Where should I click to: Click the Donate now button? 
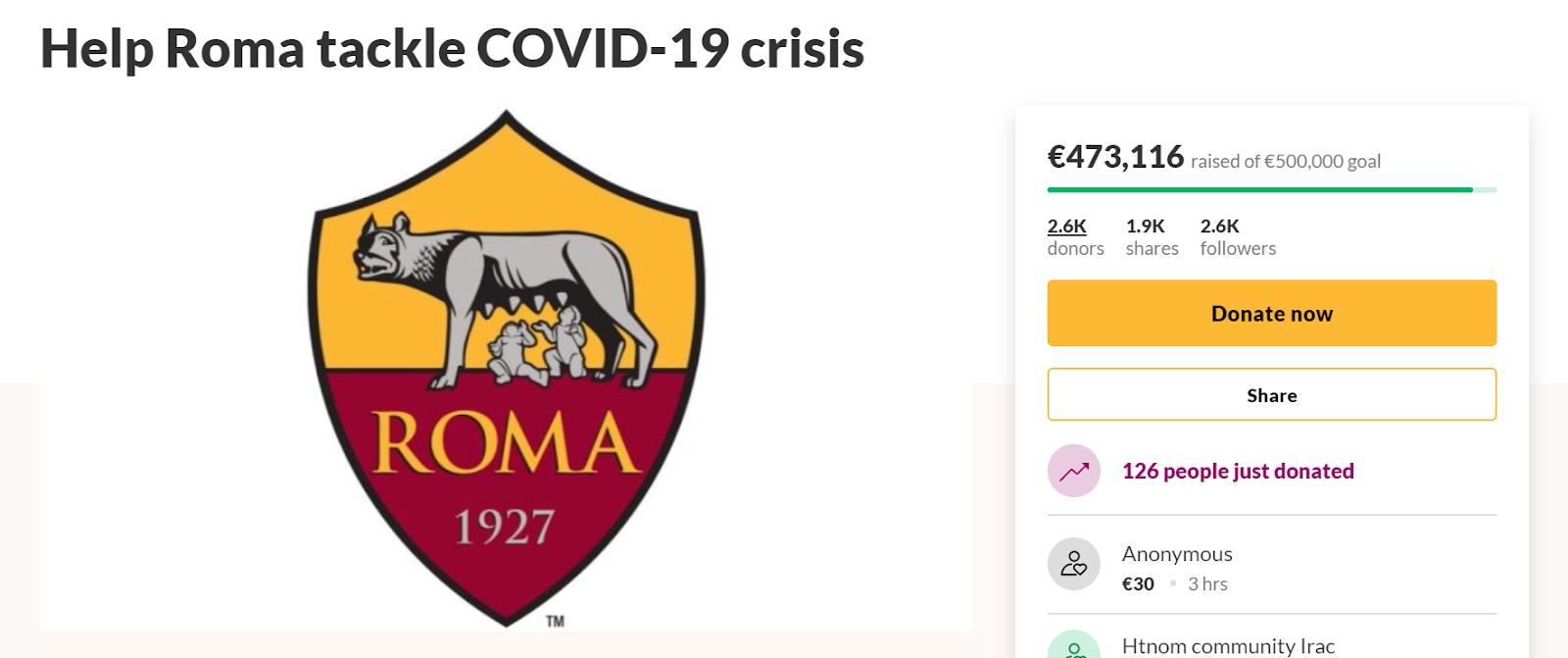coord(1271,313)
